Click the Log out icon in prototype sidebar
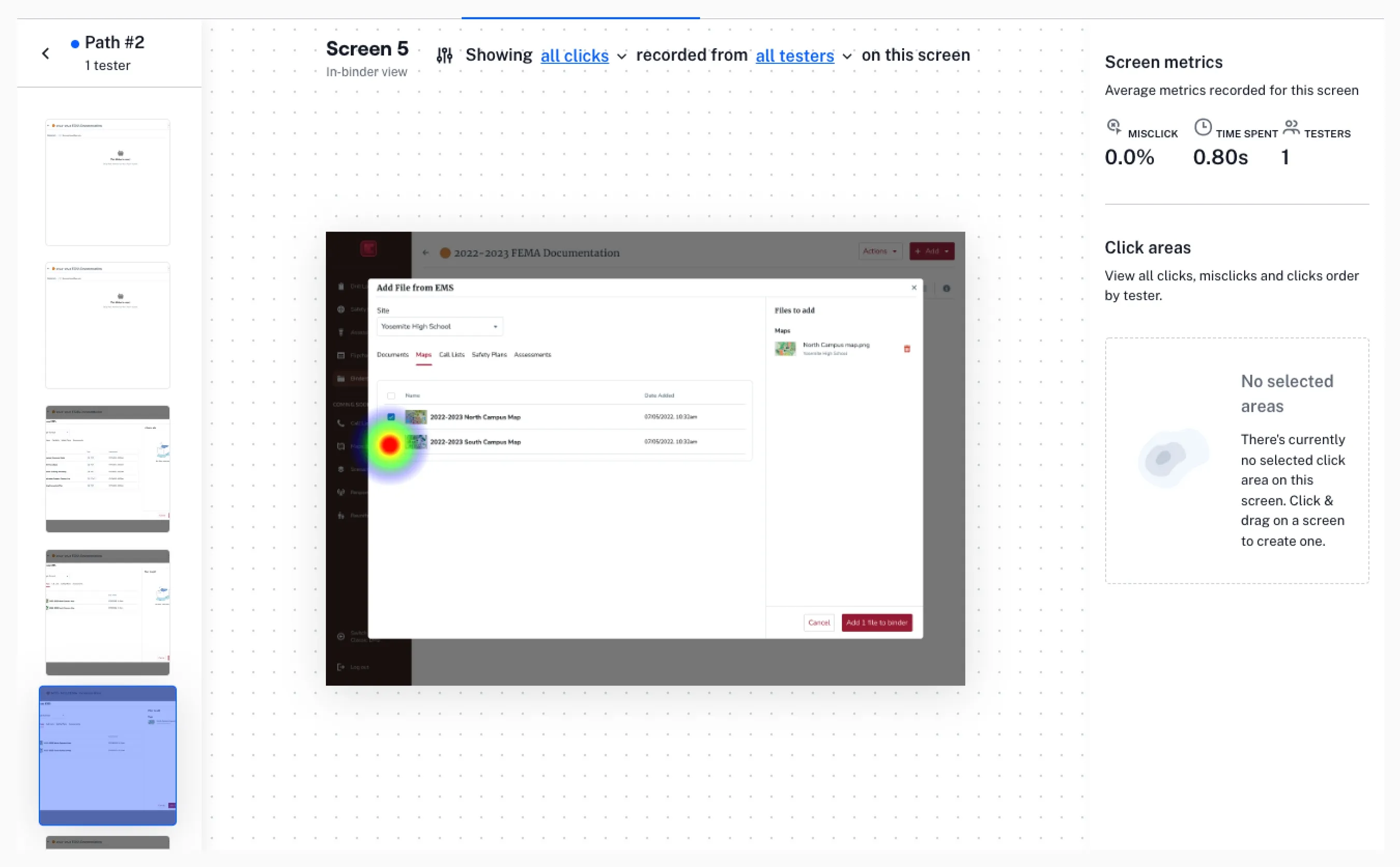This screenshot has height=867, width=1400. coord(341,667)
